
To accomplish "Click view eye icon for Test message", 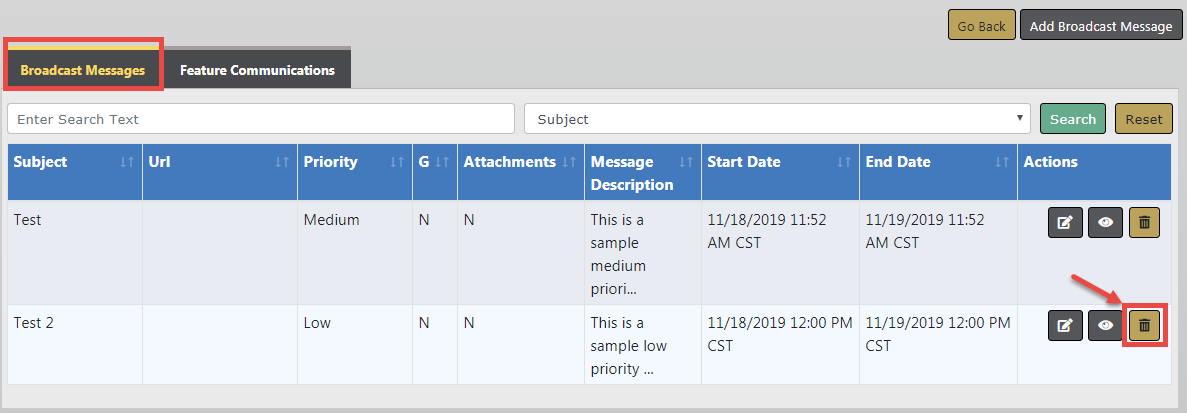I will coord(1105,223).
